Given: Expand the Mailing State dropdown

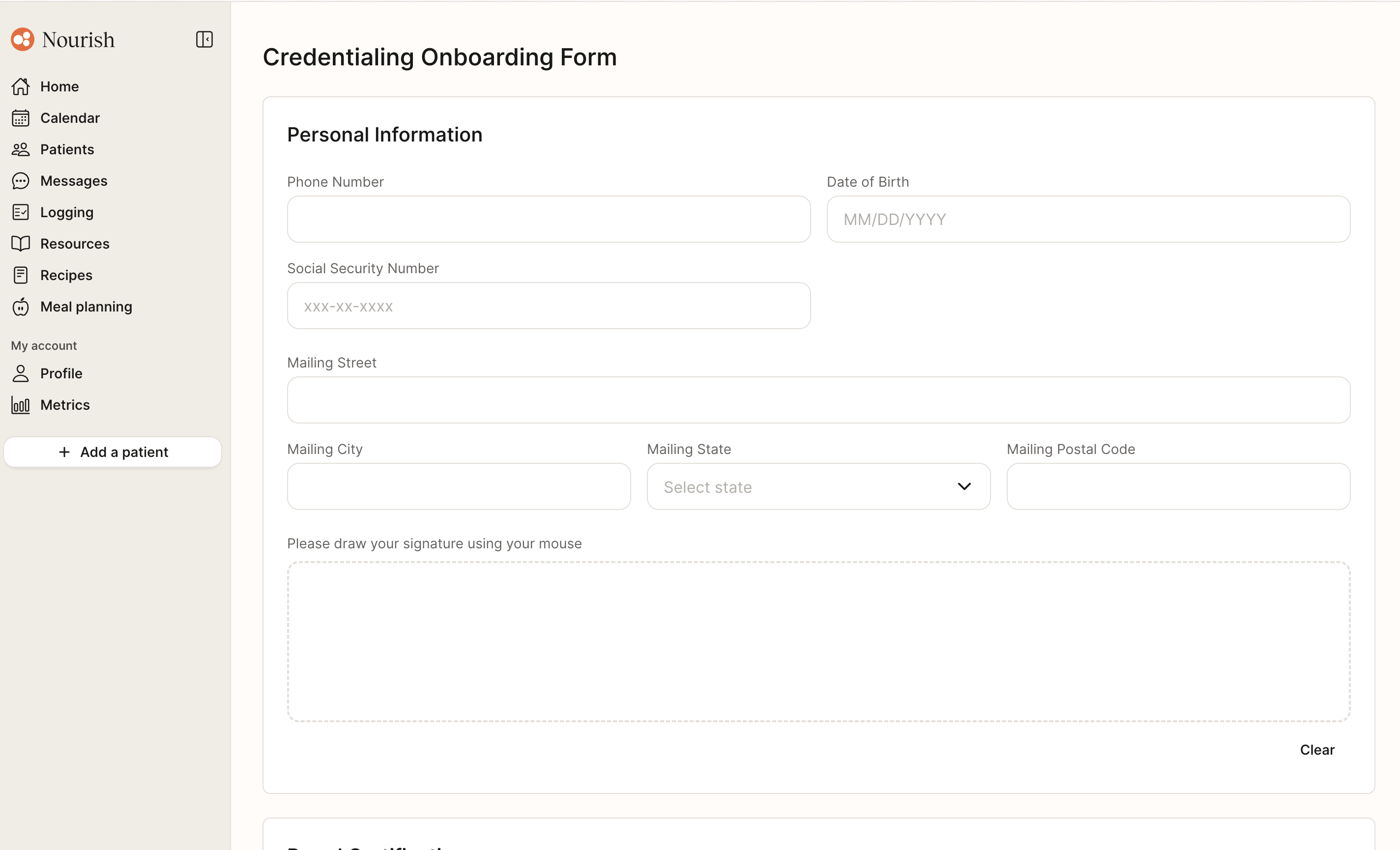Looking at the screenshot, I should (818, 486).
